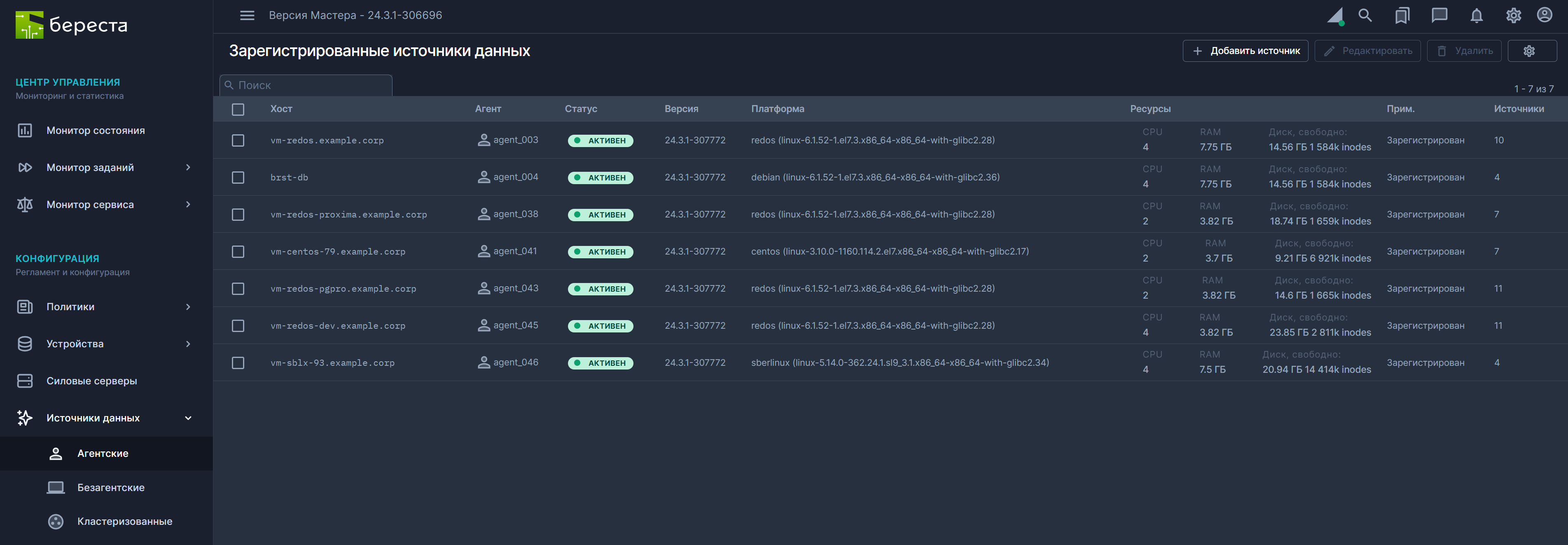Click the Береста logo
This screenshot has height=545, width=1568.
[x=72, y=25]
